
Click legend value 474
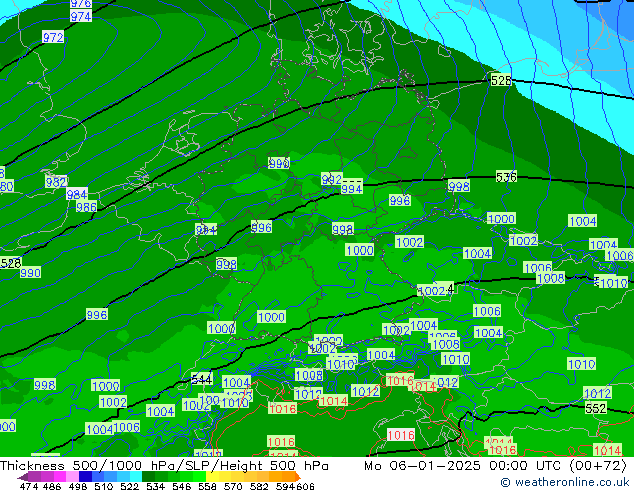(x=29, y=486)
